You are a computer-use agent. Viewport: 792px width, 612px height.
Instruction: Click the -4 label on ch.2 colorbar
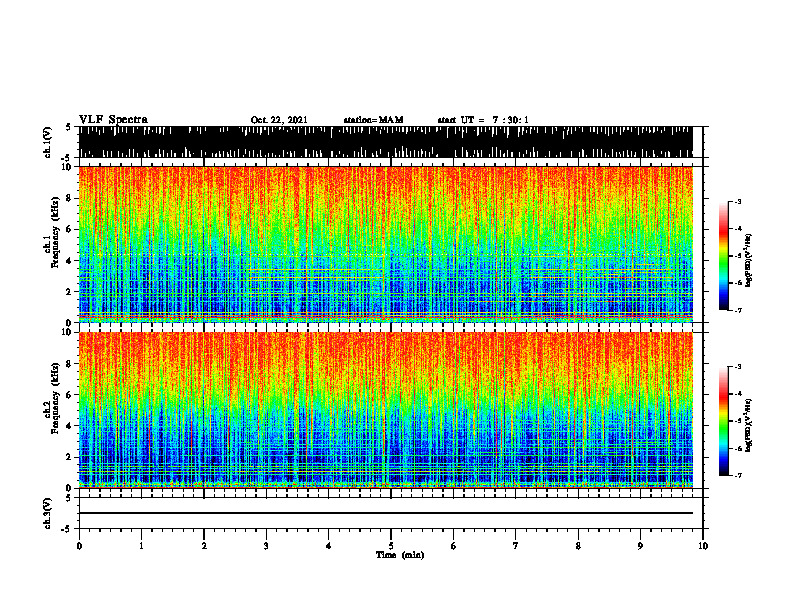pos(737,394)
